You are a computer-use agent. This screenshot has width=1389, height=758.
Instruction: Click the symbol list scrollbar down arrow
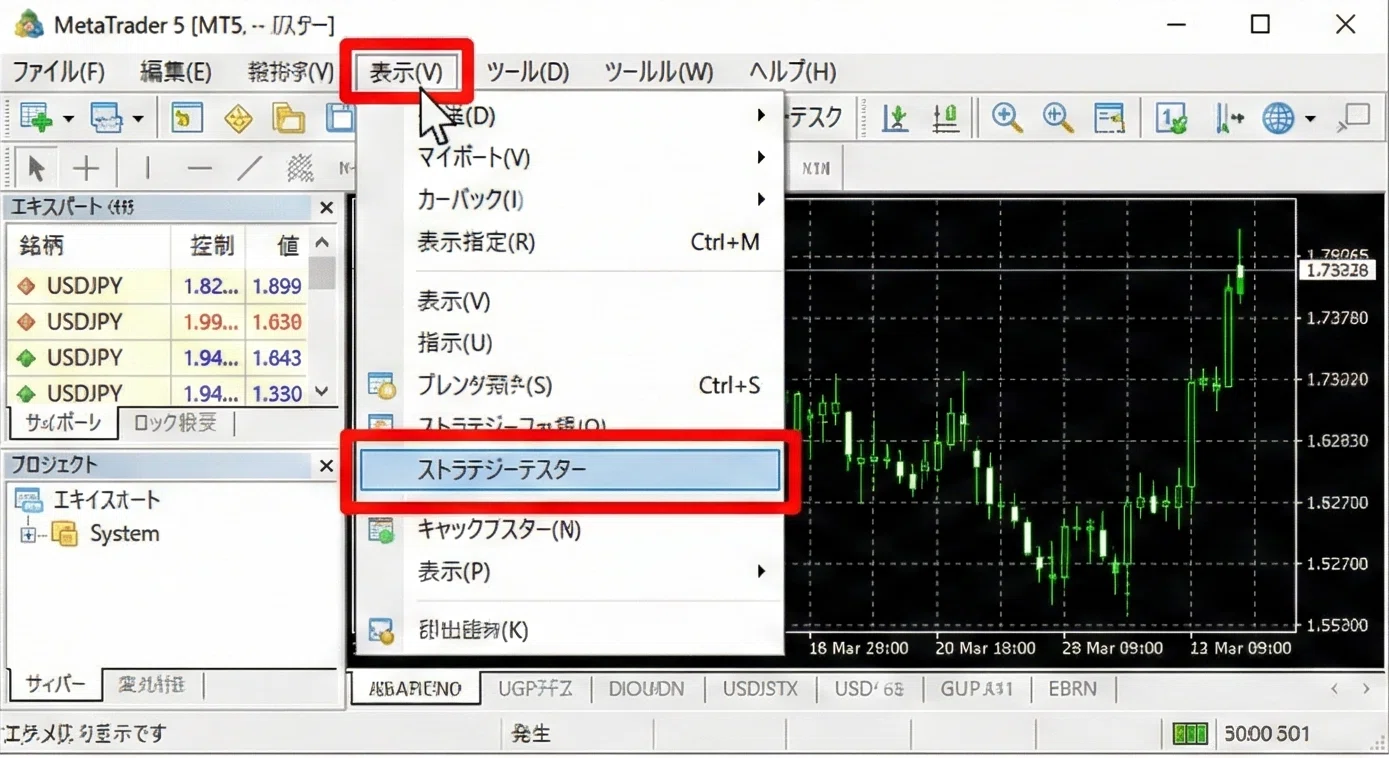321,393
